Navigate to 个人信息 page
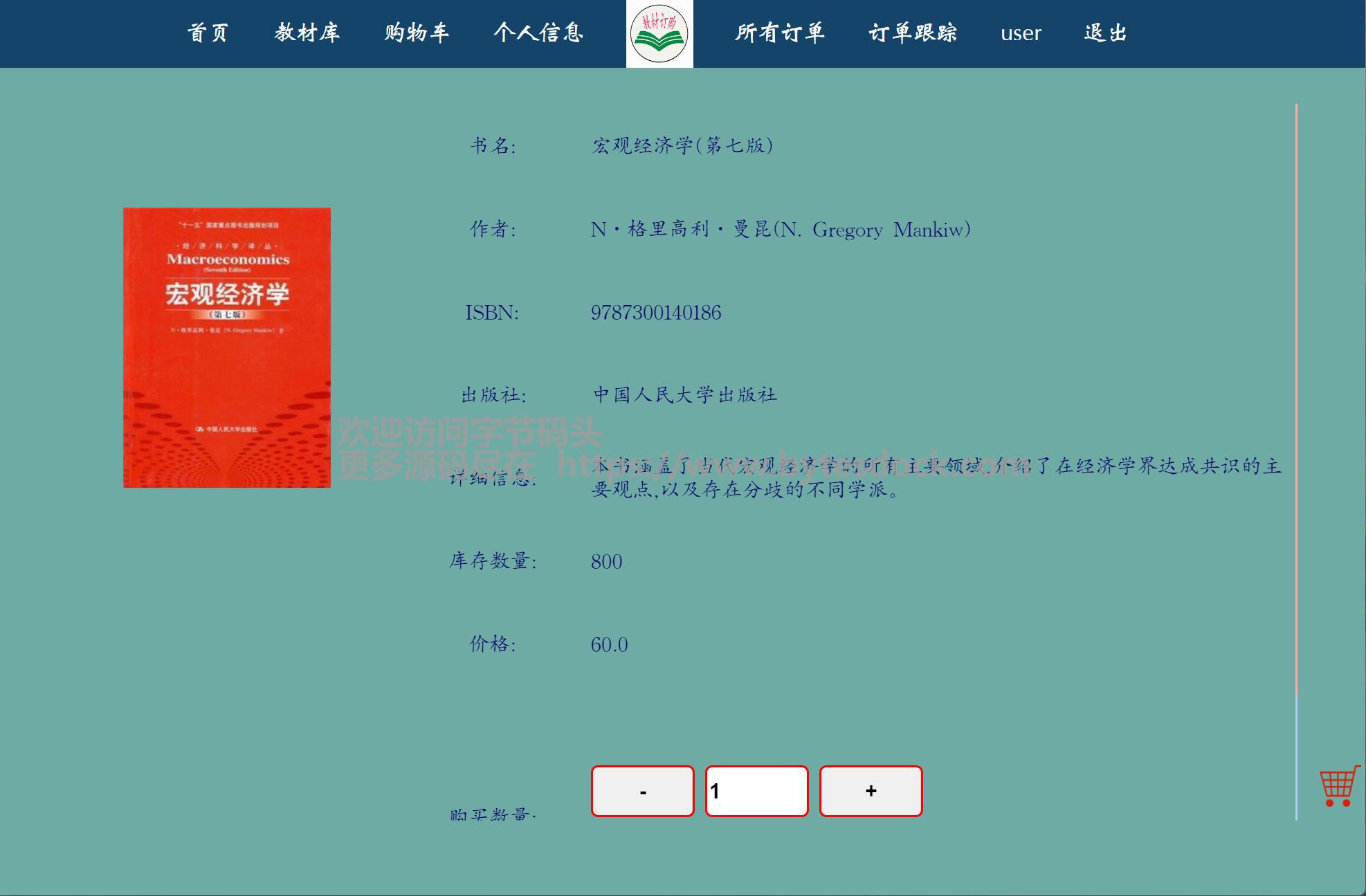The image size is (1366, 896). (538, 33)
